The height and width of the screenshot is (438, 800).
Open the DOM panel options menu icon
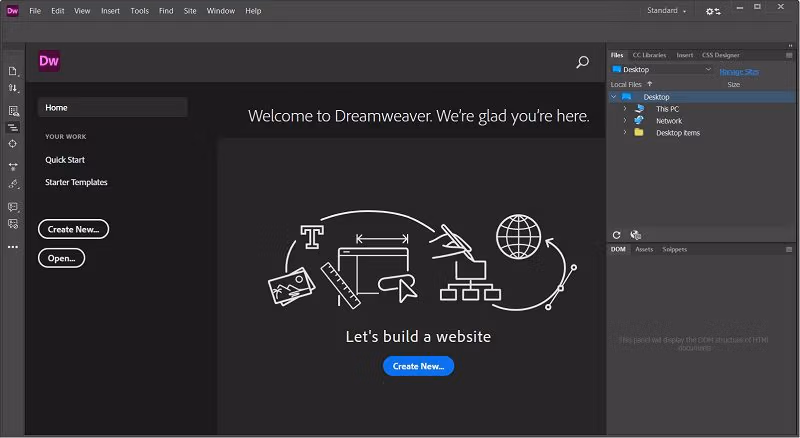(789, 250)
